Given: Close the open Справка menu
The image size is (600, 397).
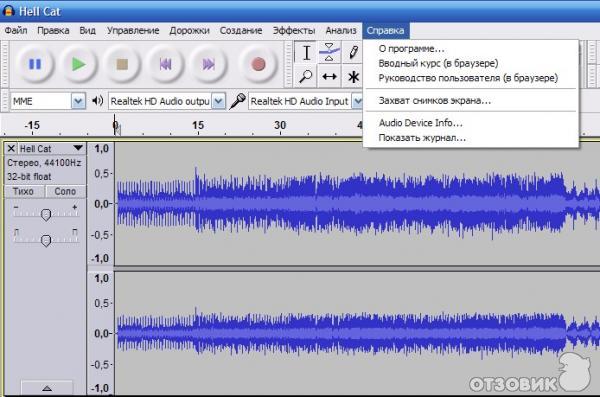Looking at the screenshot, I should [385, 31].
